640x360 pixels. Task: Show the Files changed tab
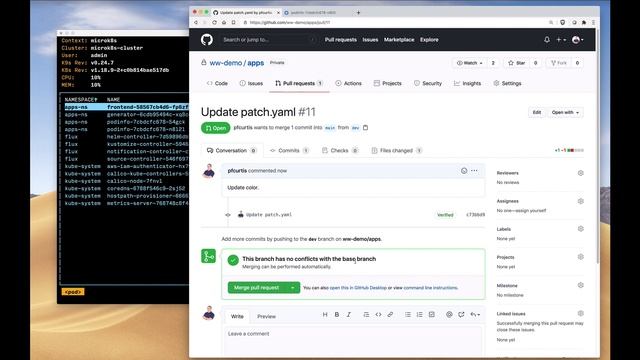(396, 151)
